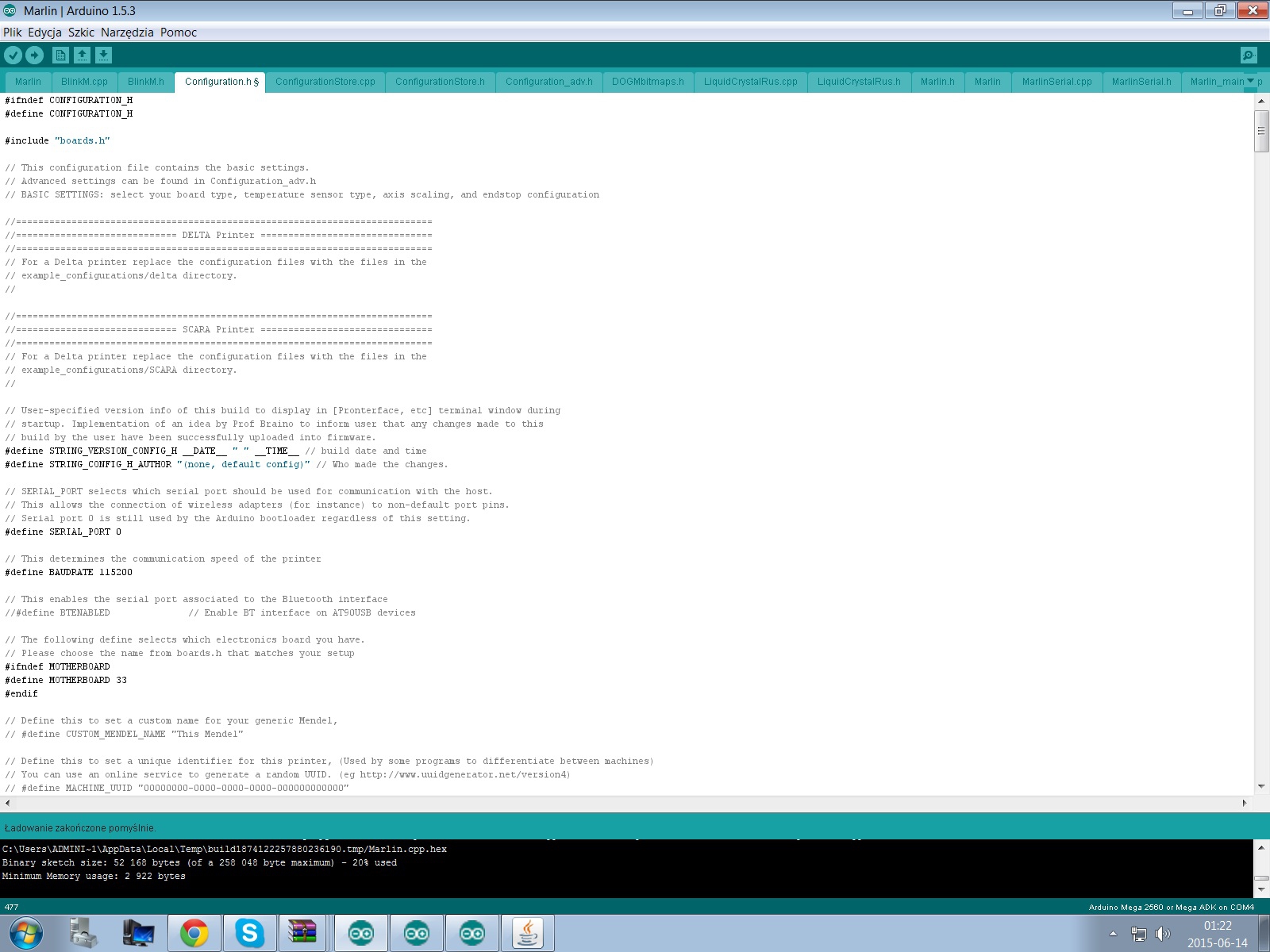
Task: Open Skype from the taskbar
Action: click(x=250, y=933)
